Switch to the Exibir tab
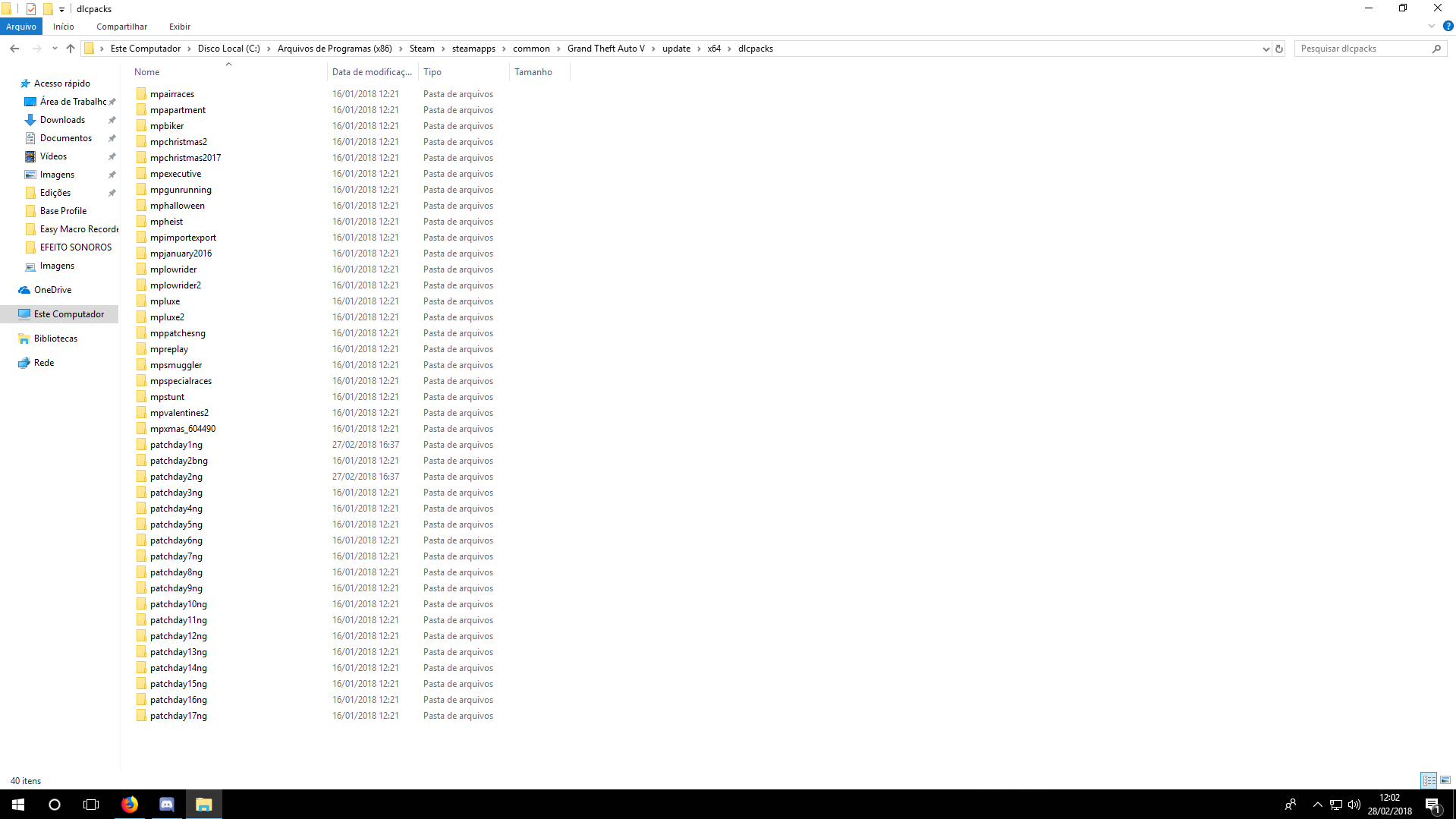The image size is (1456, 819). (180, 27)
